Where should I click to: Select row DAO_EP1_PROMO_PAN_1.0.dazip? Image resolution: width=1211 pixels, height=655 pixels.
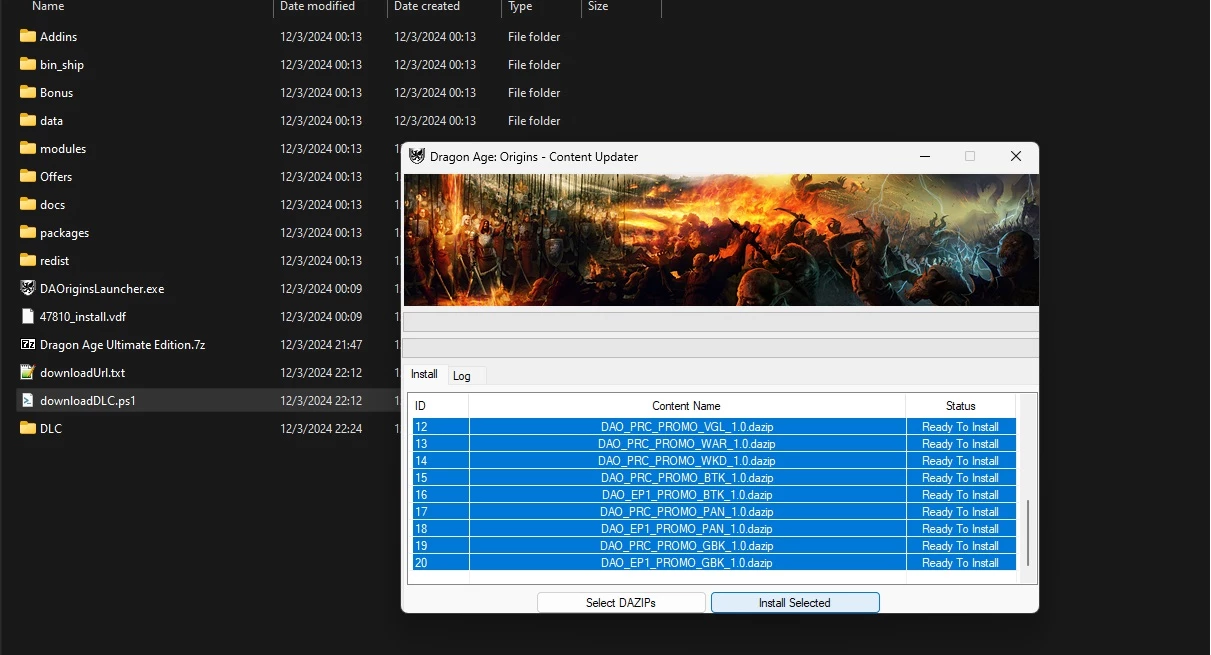coord(714,529)
